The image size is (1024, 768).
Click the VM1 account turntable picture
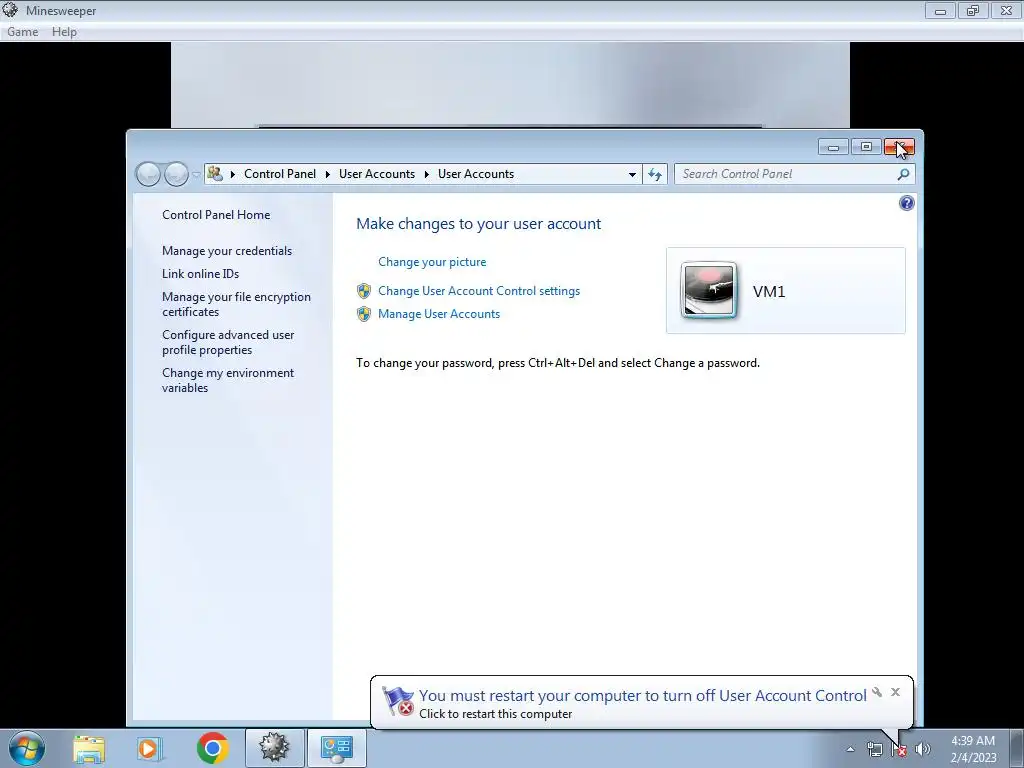coord(709,290)
